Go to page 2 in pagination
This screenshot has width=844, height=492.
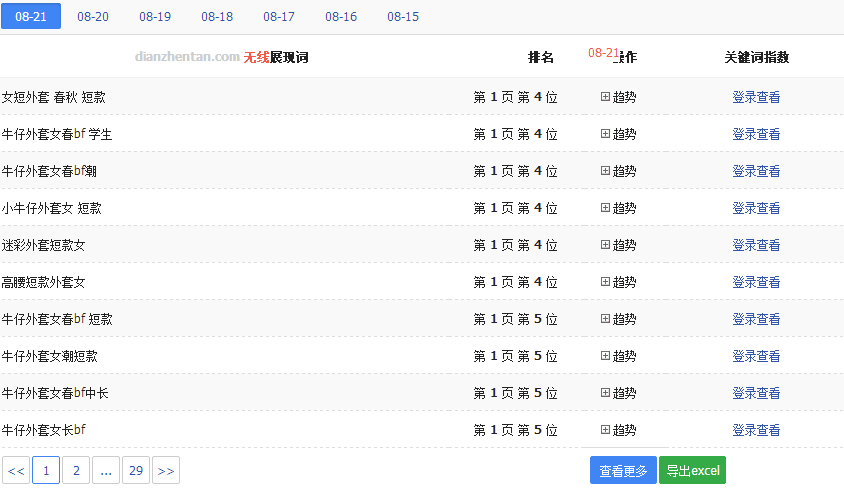76,470
